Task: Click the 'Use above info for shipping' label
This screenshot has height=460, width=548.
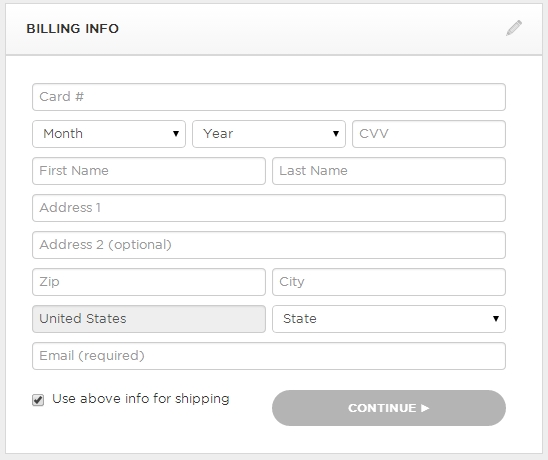Action: [x=141, y=398]
